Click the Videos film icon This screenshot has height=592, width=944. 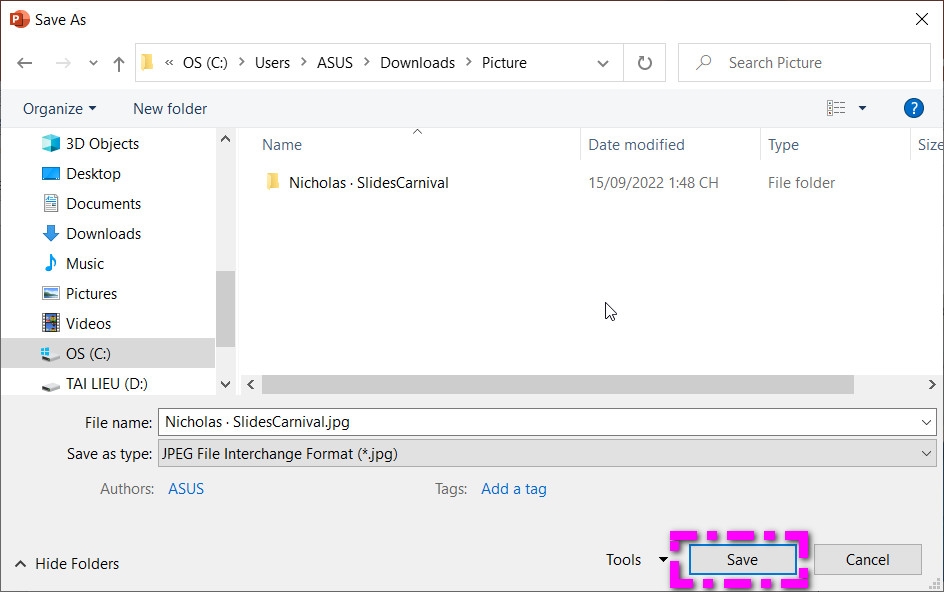(x=51, y=323)
